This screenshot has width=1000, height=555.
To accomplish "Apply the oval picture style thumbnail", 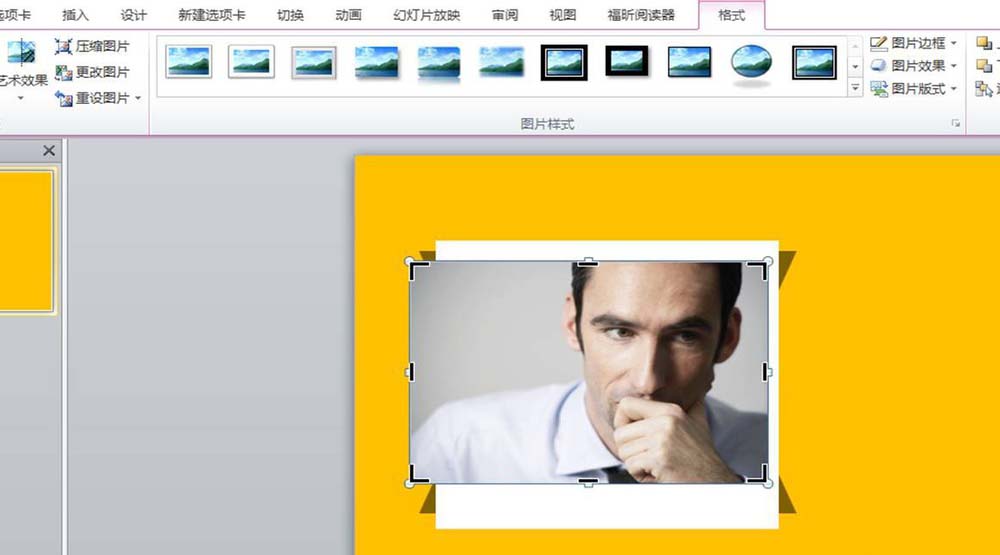I will (x=751, y=63).
